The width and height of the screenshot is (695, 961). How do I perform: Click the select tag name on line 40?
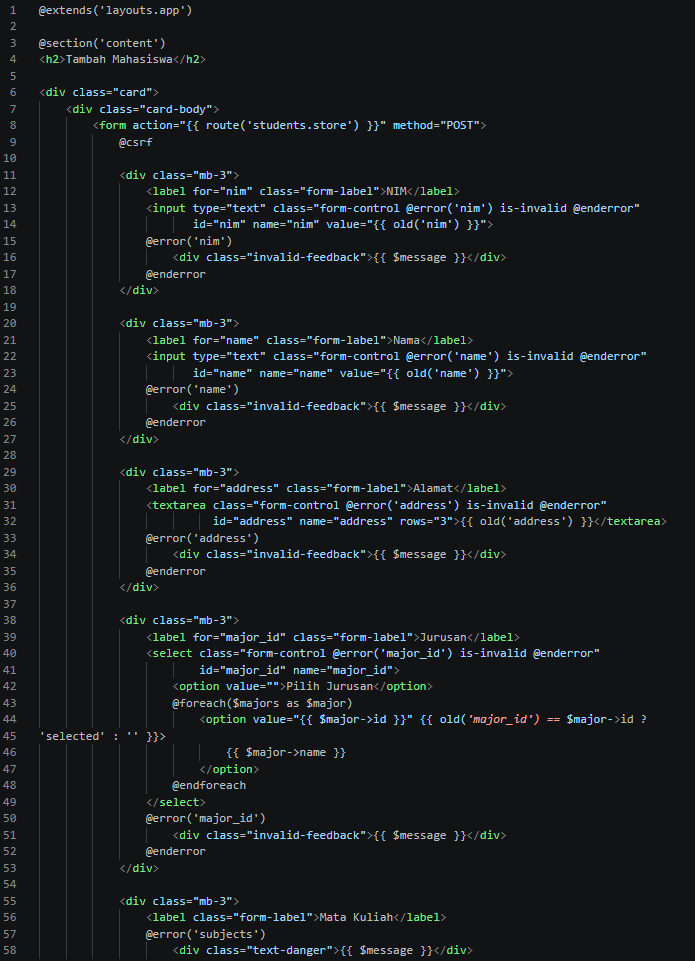point(172,653)
